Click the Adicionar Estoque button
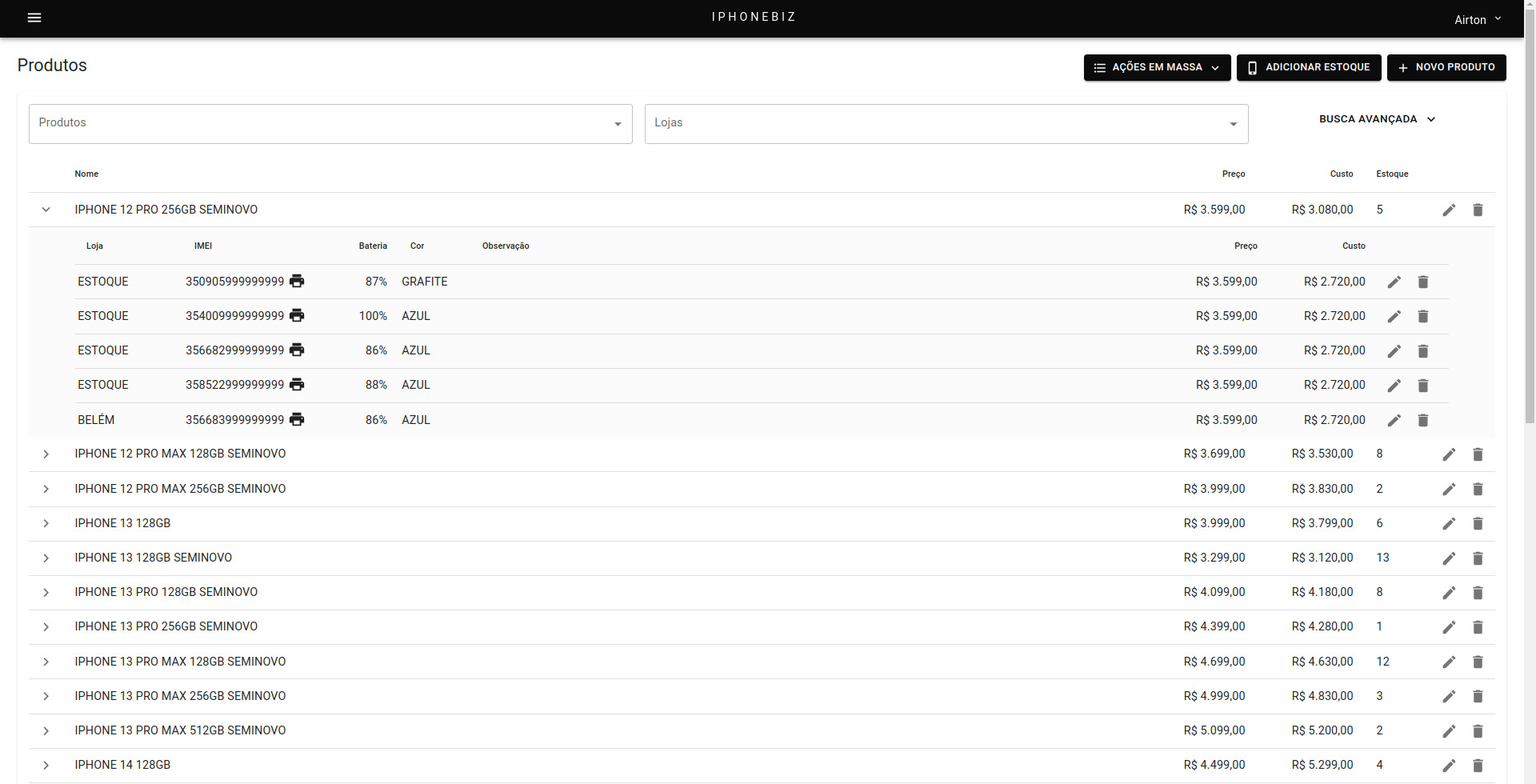The height and width of the screenshot is (784, 1536). (1308, 67)
